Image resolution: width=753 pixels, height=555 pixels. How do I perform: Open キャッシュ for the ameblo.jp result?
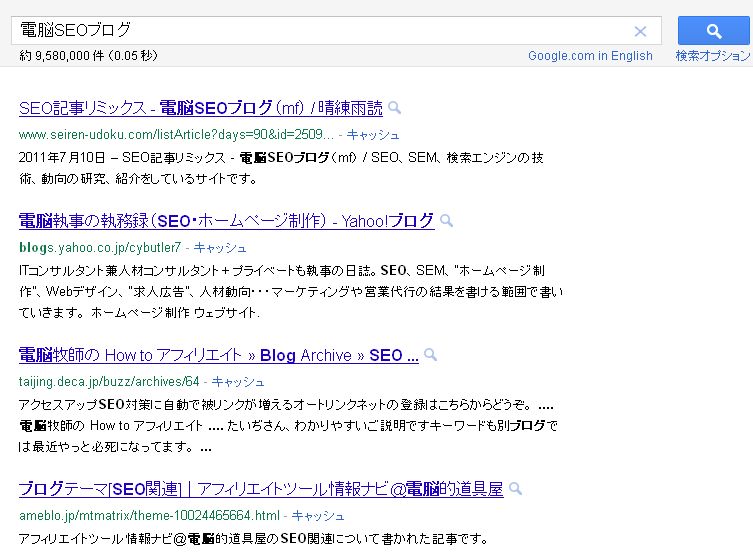point(318,516)
